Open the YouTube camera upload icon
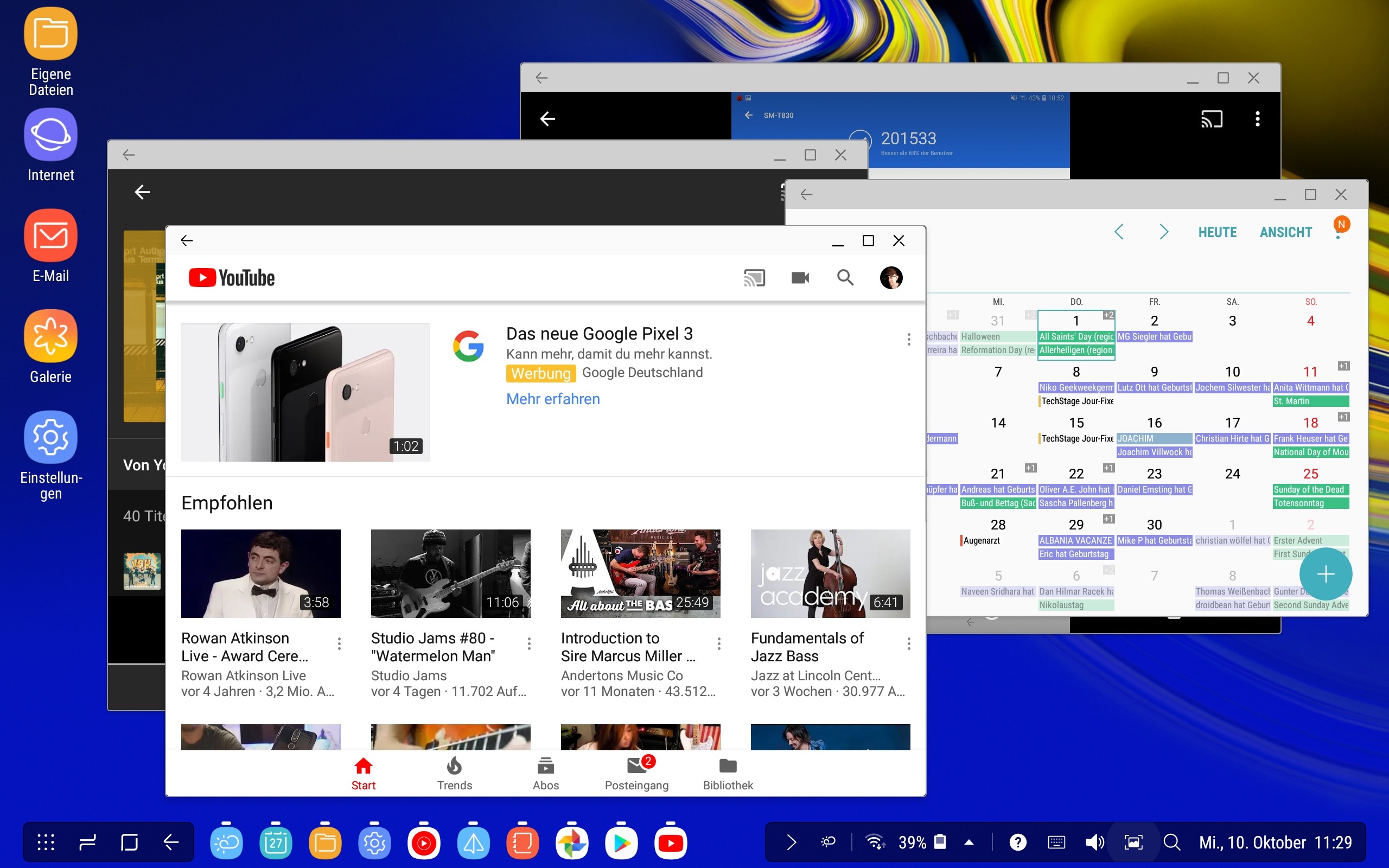 800,278
